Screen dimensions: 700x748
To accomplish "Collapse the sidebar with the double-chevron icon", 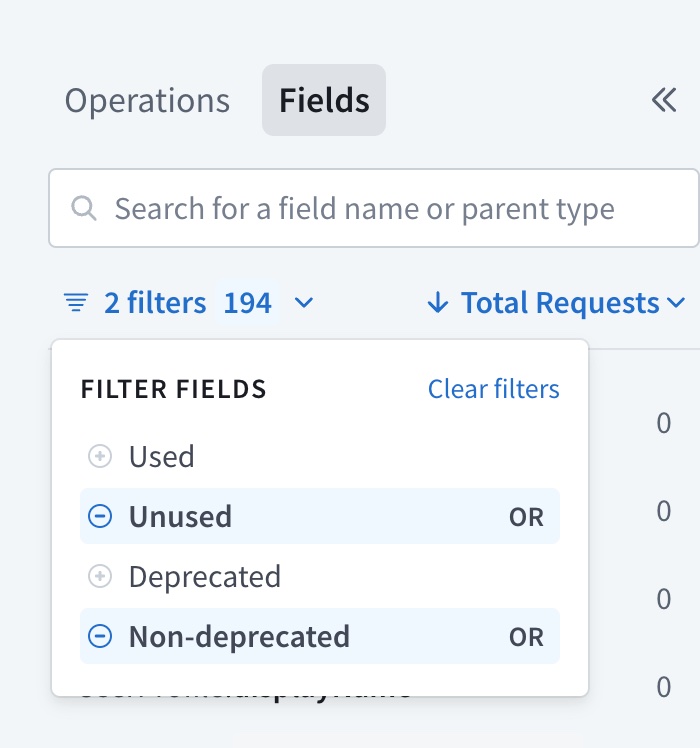I will pos(664,100).
